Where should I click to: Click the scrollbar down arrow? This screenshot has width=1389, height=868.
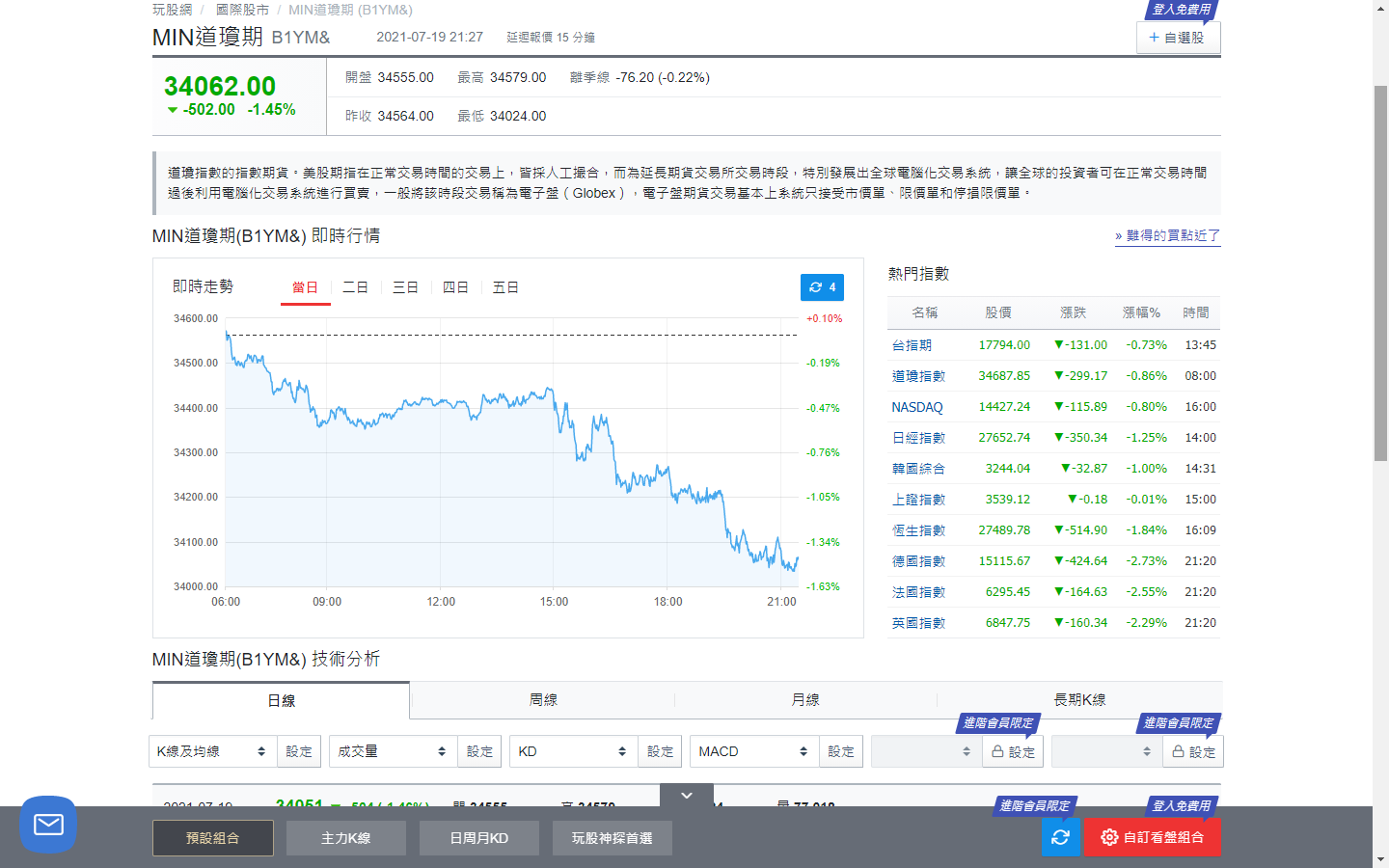[1380, 859]
